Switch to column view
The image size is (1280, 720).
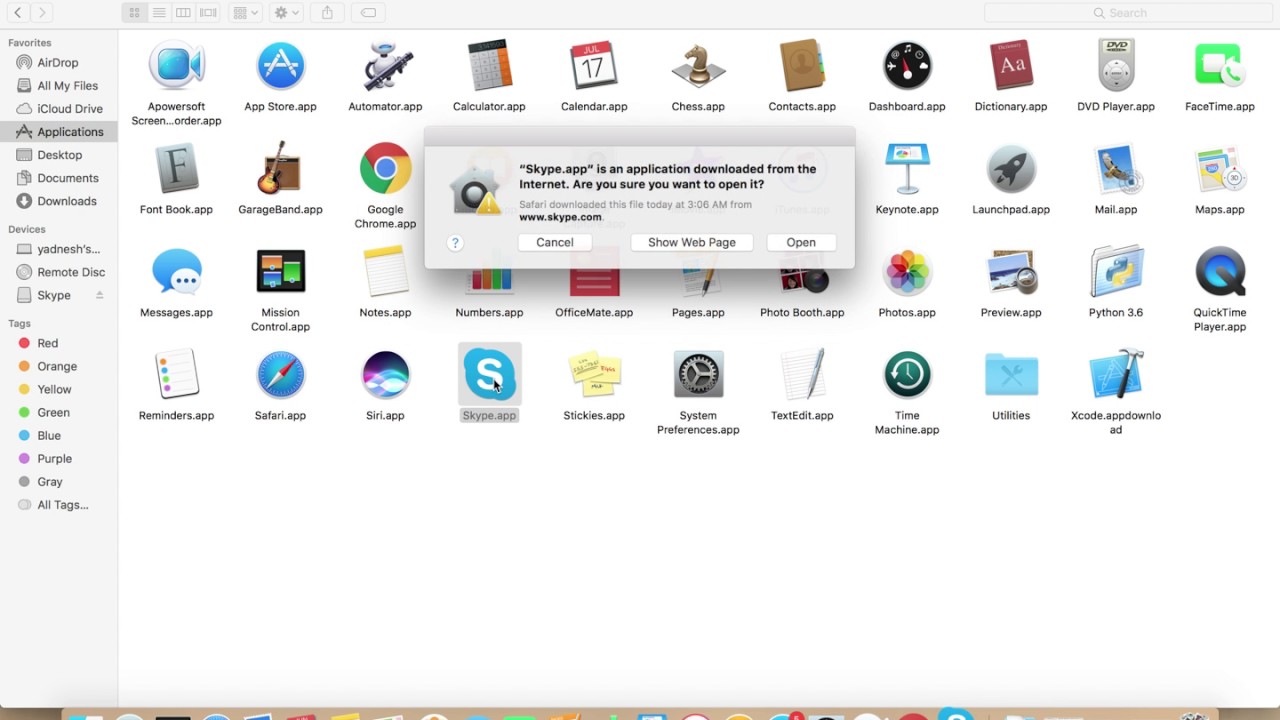183,12
